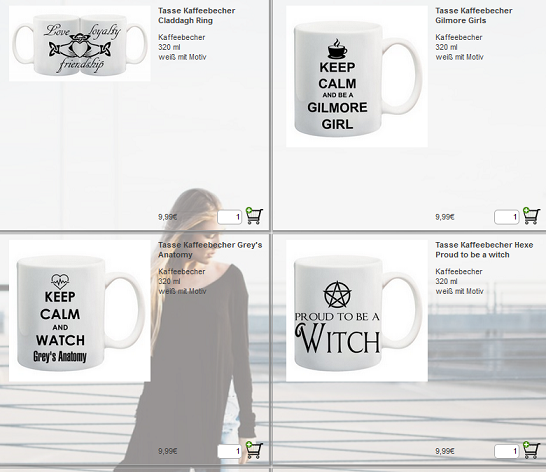Click 'Kaffeebecher' description under Grey's Anatomy title
Screen dimensions: 546x472
(x=181, y=271)
